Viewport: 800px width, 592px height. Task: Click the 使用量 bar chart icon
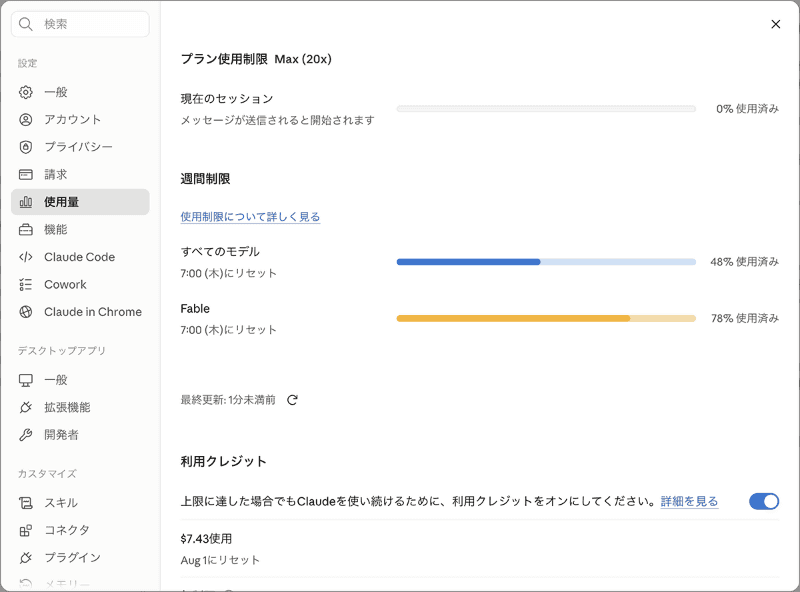(x=26, y=202)
